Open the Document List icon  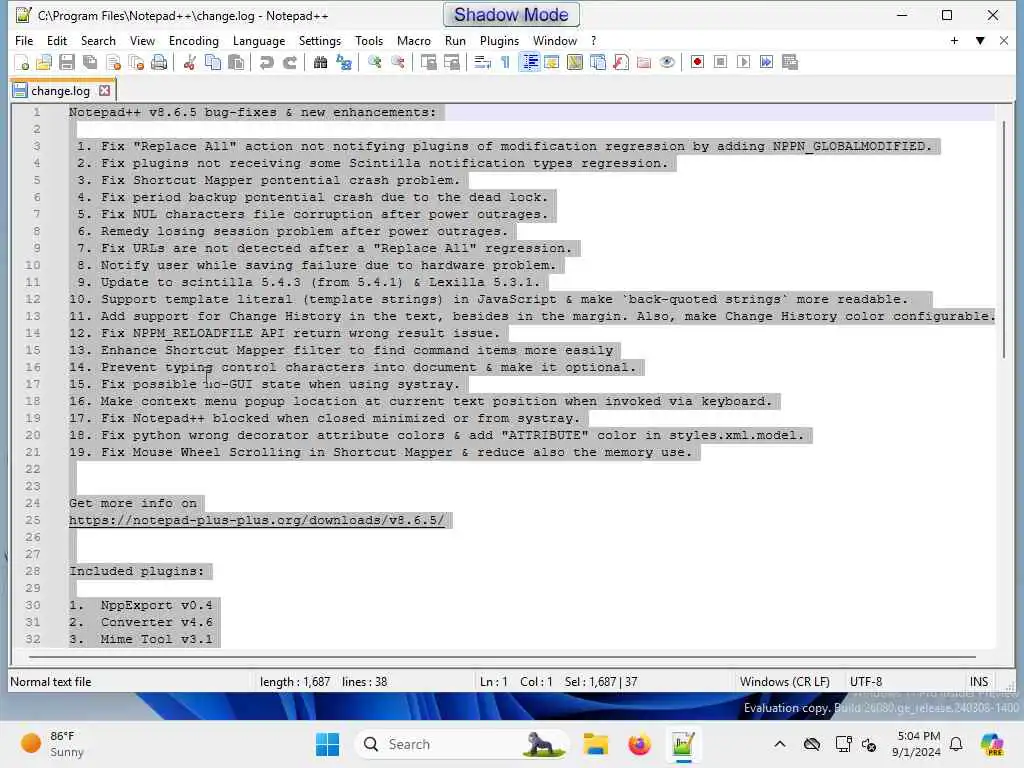[x=598, y=63]
